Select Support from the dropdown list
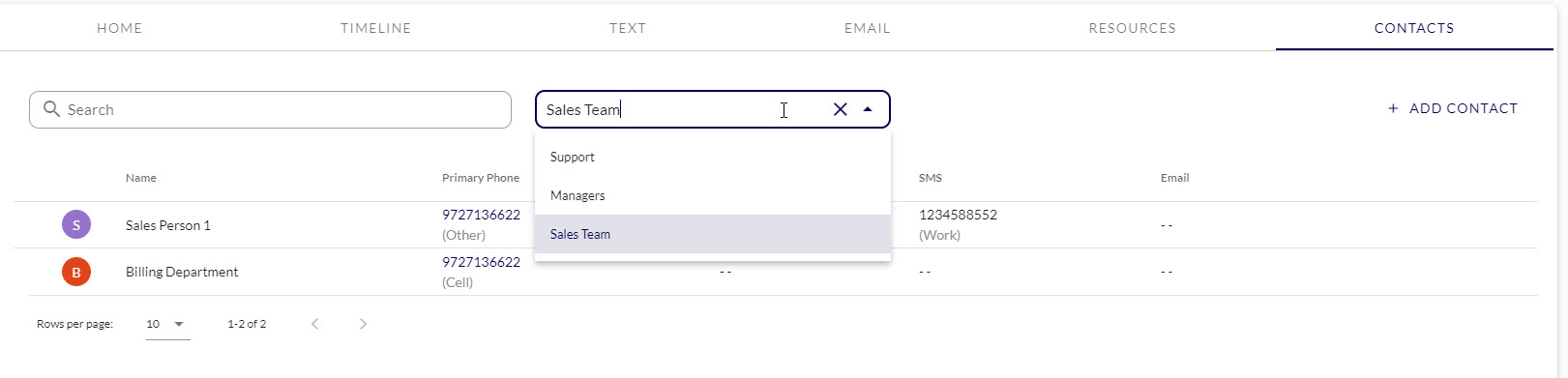Screen dimensions: 1568x378 (x=713, y=157)
